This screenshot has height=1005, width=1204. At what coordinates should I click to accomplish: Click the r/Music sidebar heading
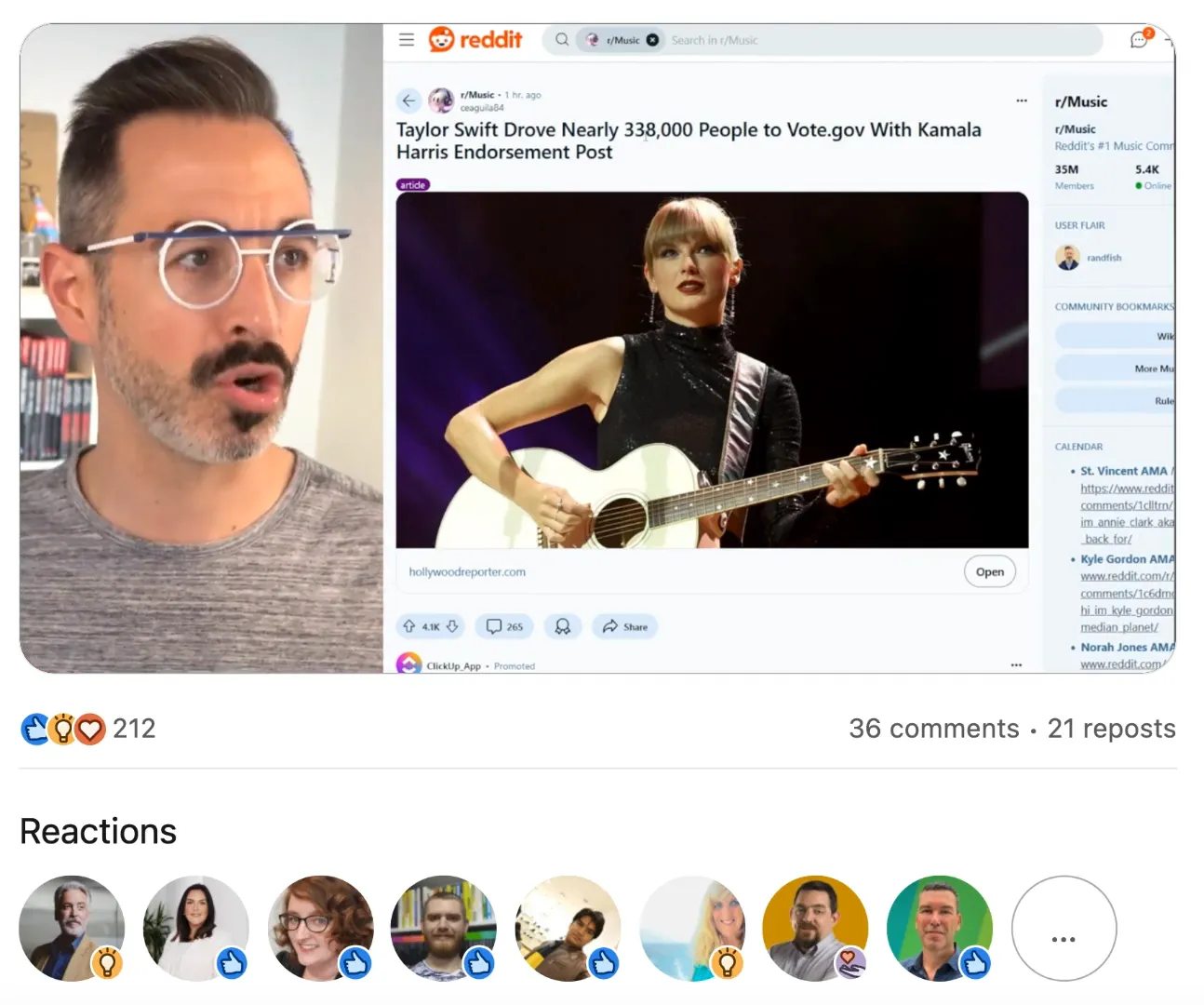click(x=1081, y=102)
